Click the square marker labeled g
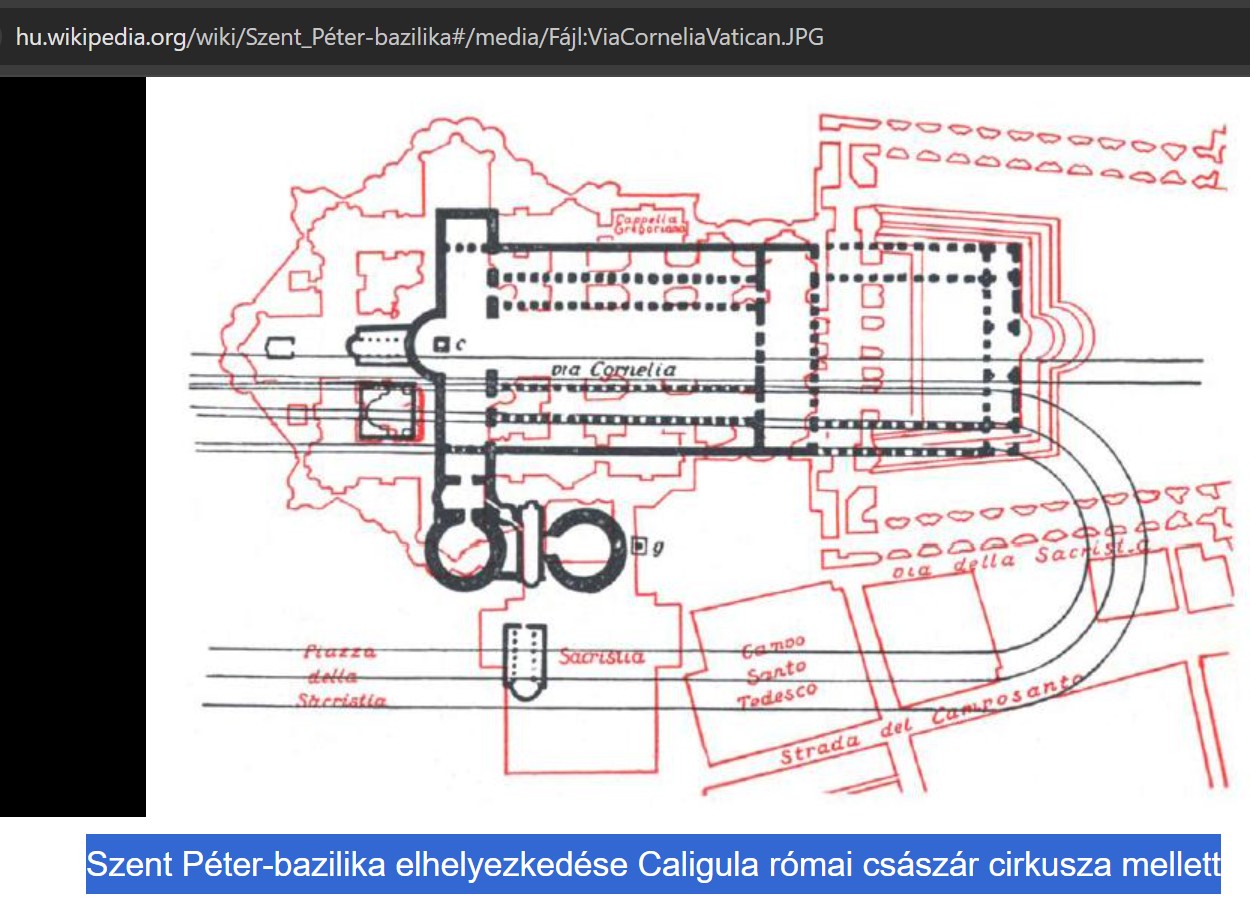 pos(639,546)
